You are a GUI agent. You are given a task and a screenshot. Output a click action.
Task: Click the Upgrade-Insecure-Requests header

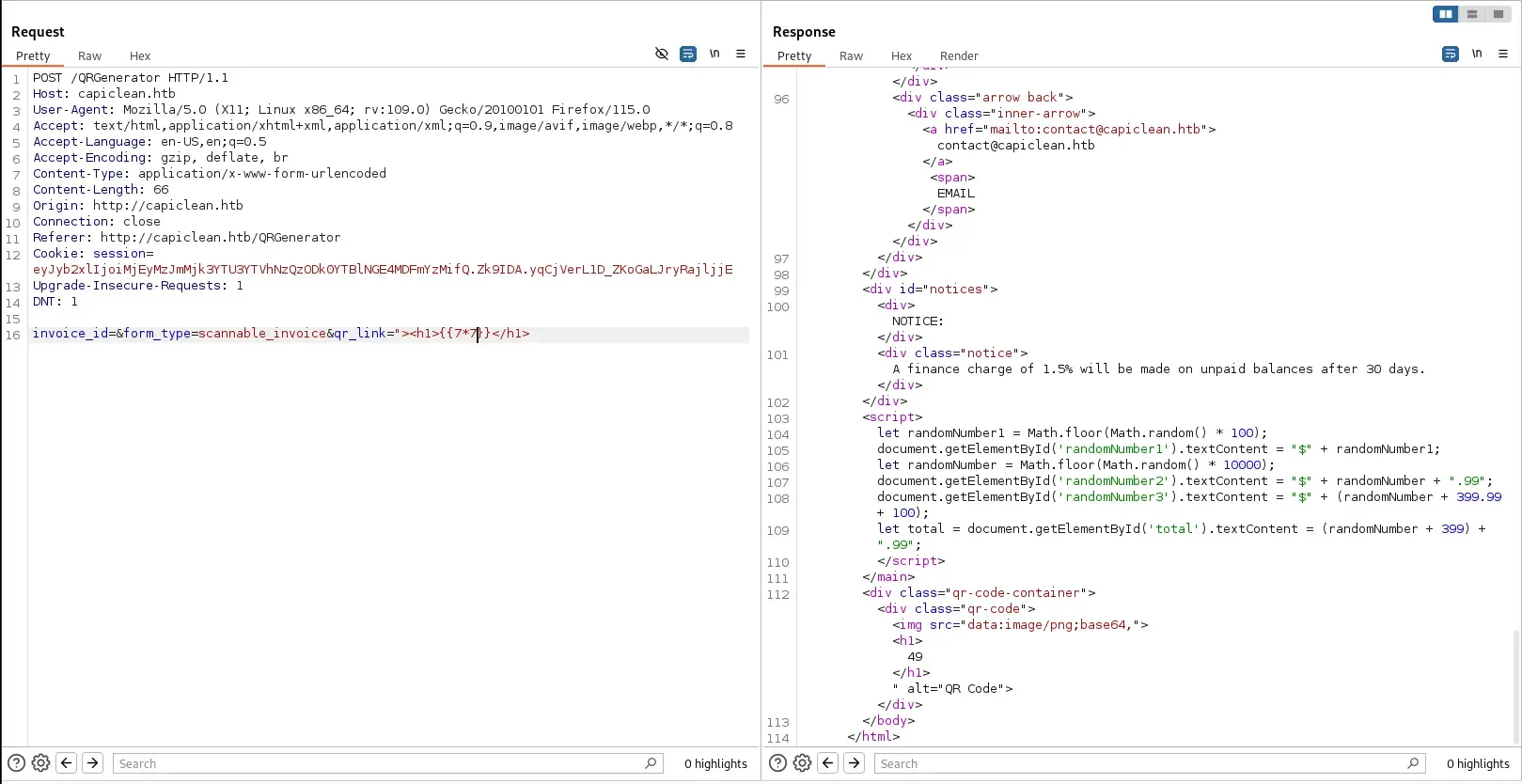point(138,286)
